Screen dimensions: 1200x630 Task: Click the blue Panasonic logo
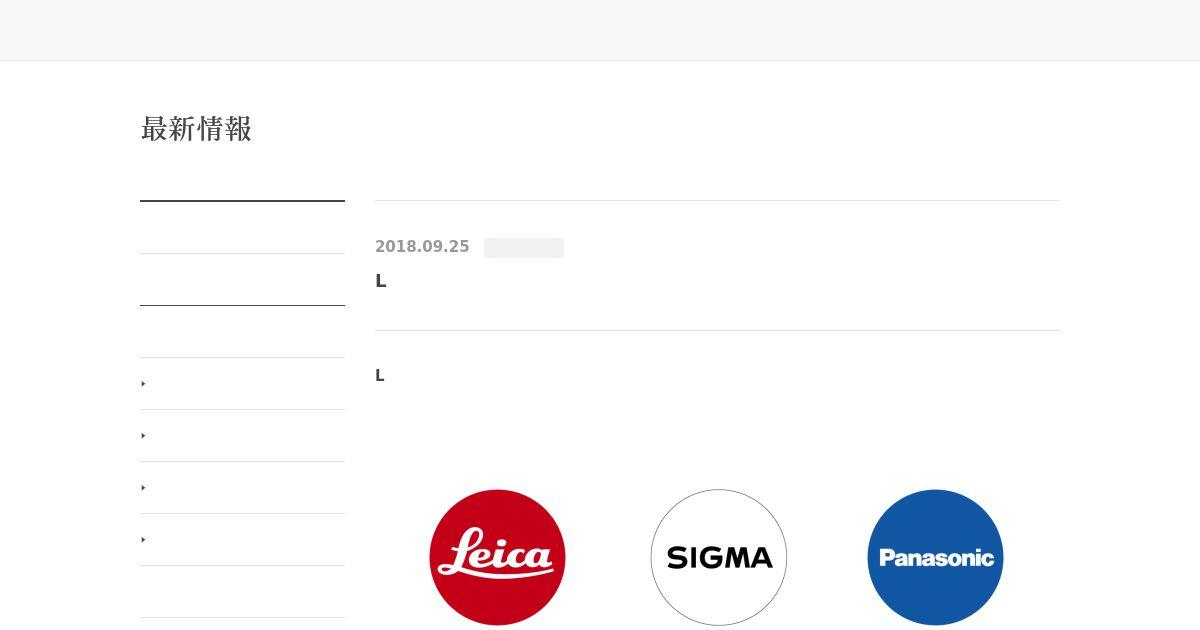(x=935, y=557)
